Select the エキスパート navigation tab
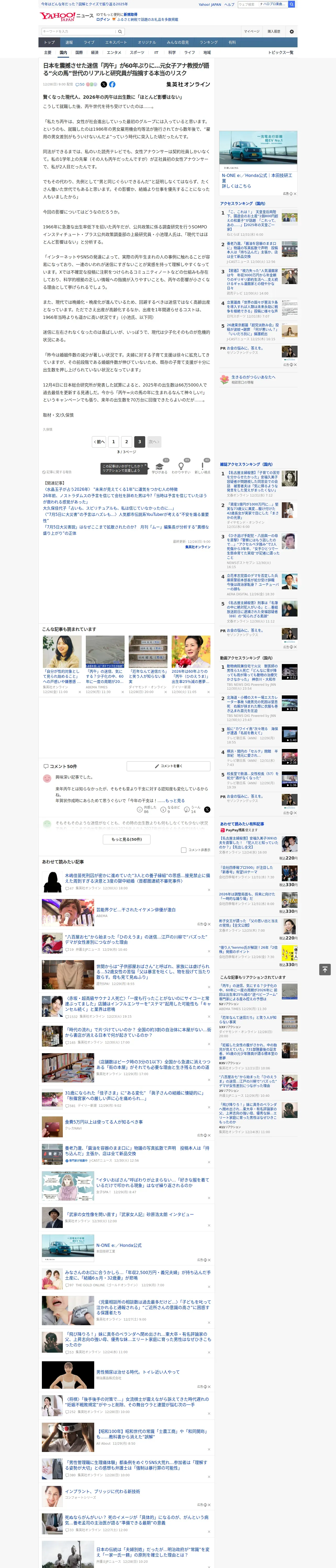The width and height of the screenshot is (336, 1568). [116, 43]
